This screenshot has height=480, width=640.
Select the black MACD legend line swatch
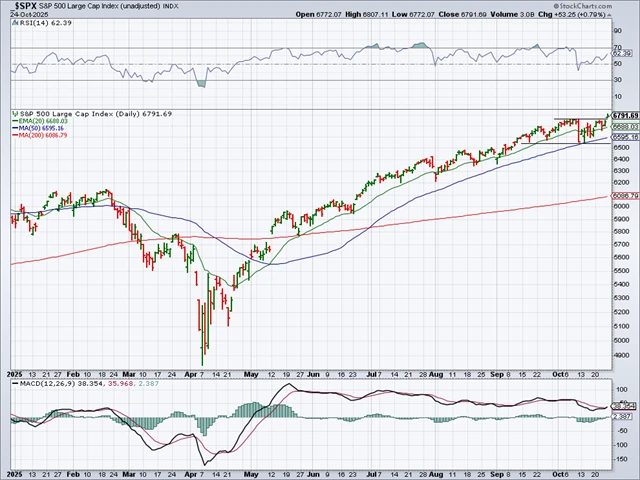click(x=15, y=384)
